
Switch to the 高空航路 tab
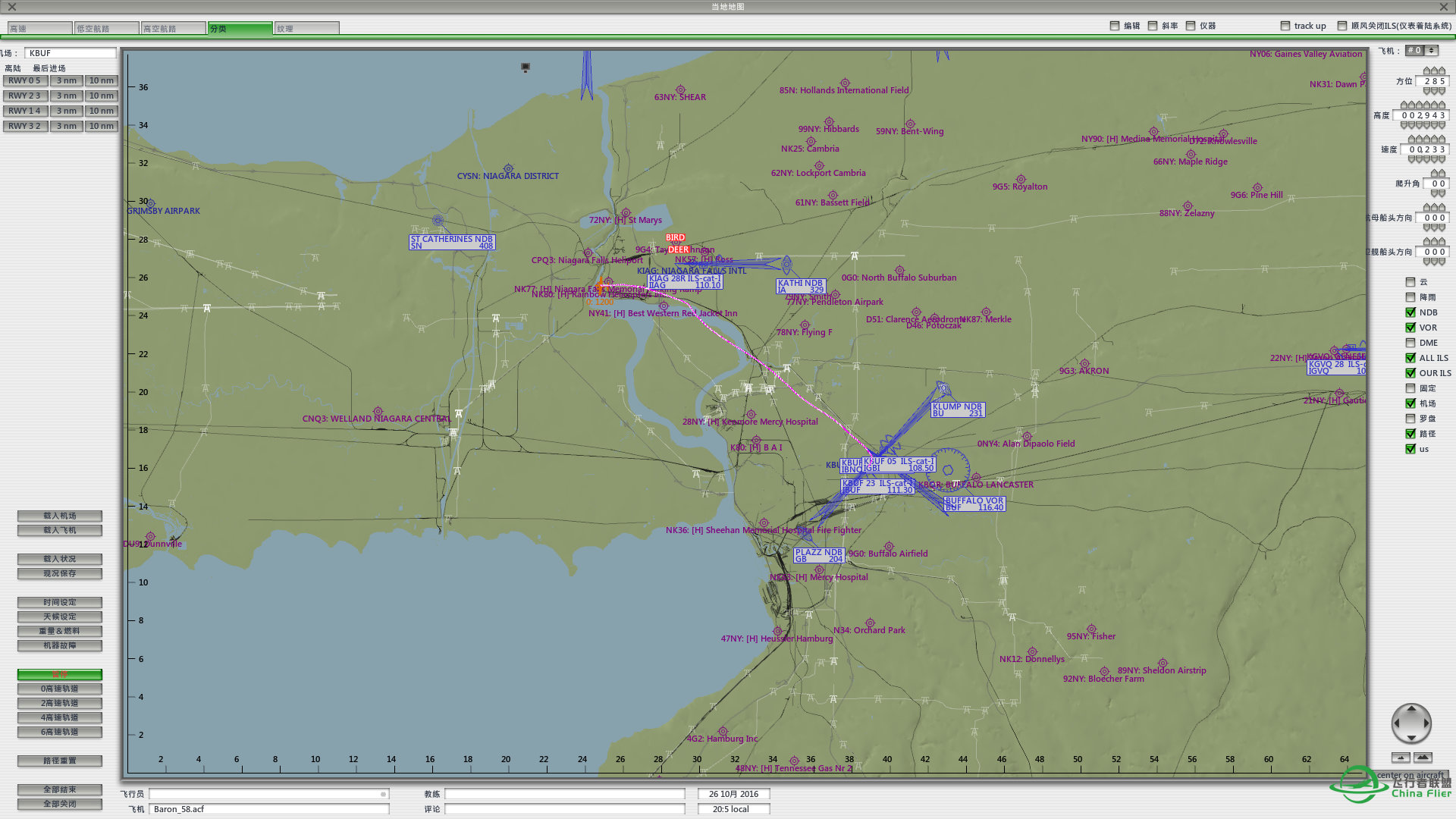pos(173,29)
